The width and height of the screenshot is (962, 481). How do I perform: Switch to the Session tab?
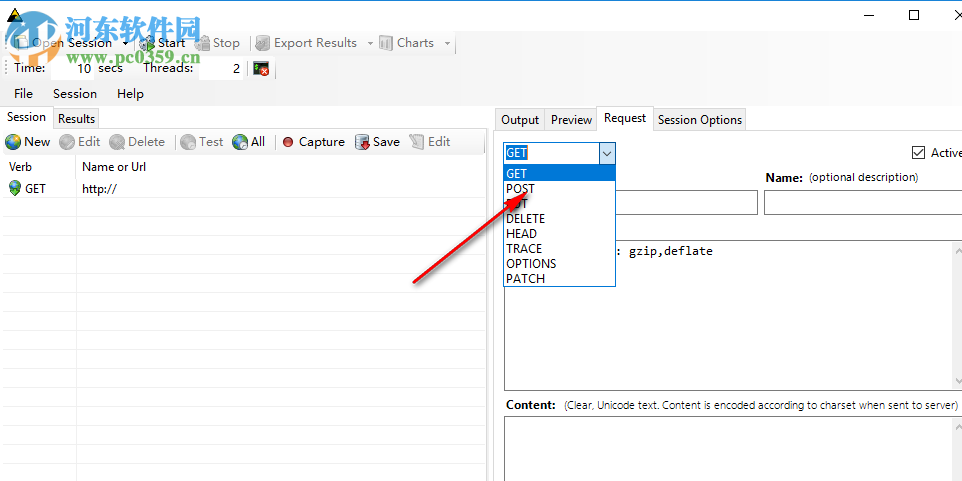(x=26, y=117)
